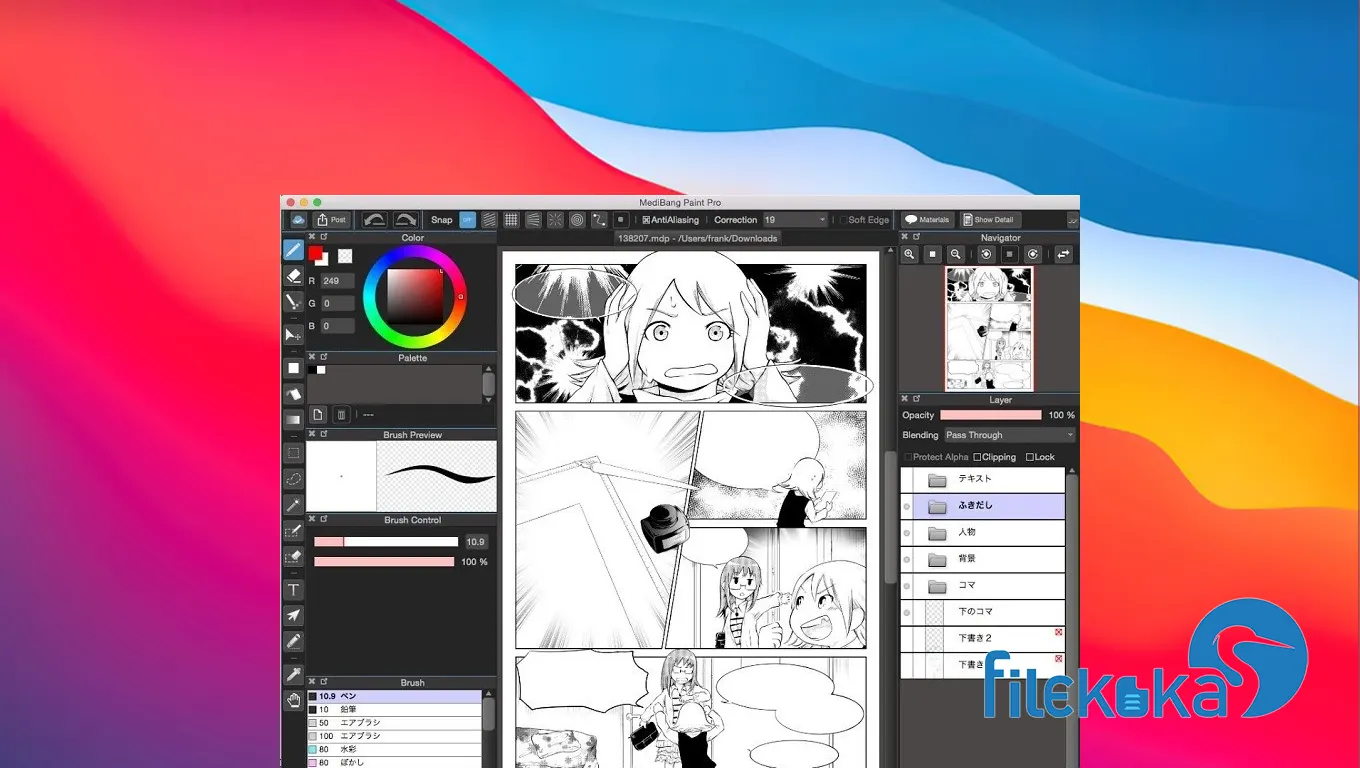Select the Eraser tool
The width and height of the screenshot is (1360, 768).
point(293,275)
